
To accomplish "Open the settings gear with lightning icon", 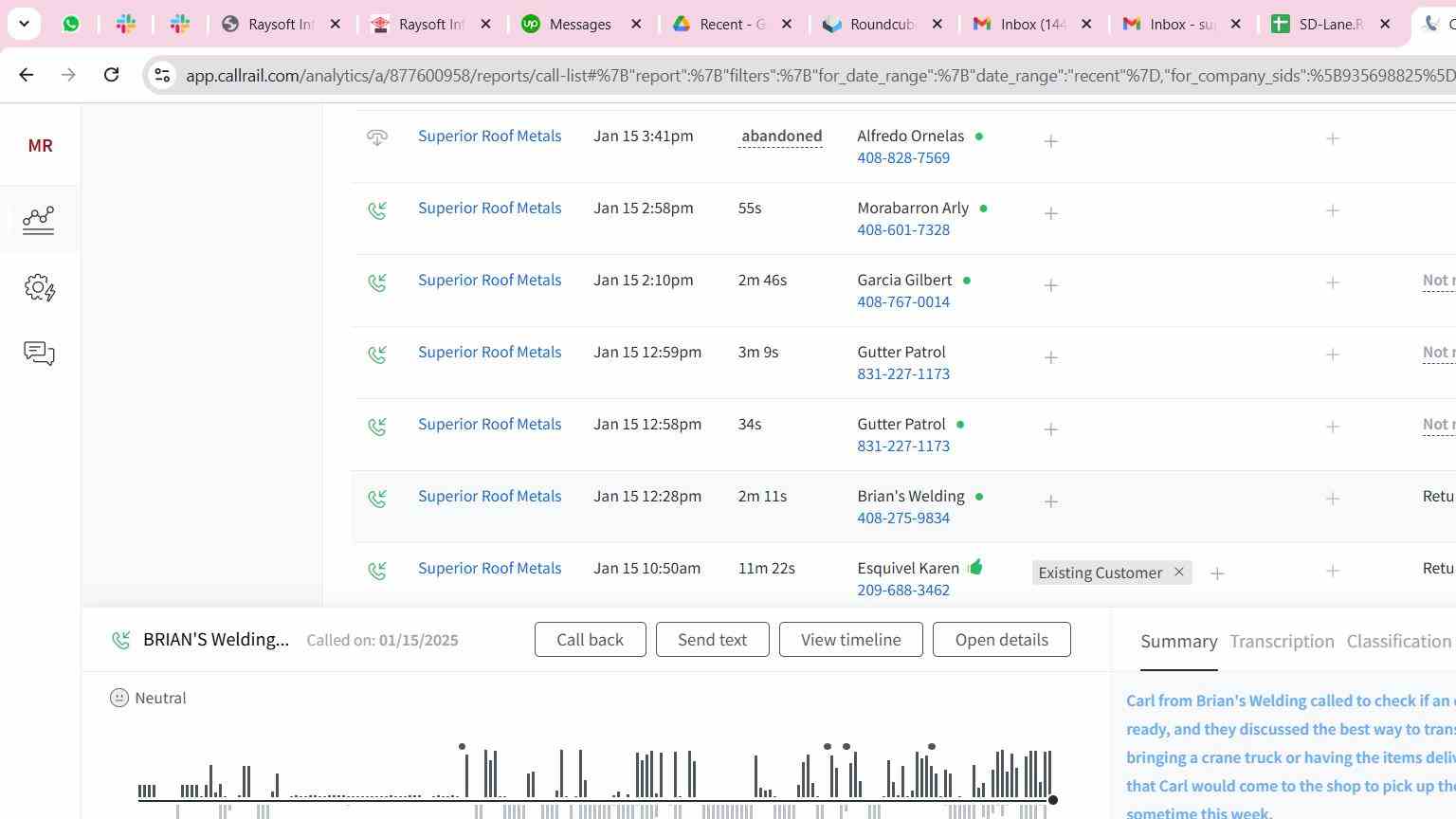I will (x=39, y=287).
